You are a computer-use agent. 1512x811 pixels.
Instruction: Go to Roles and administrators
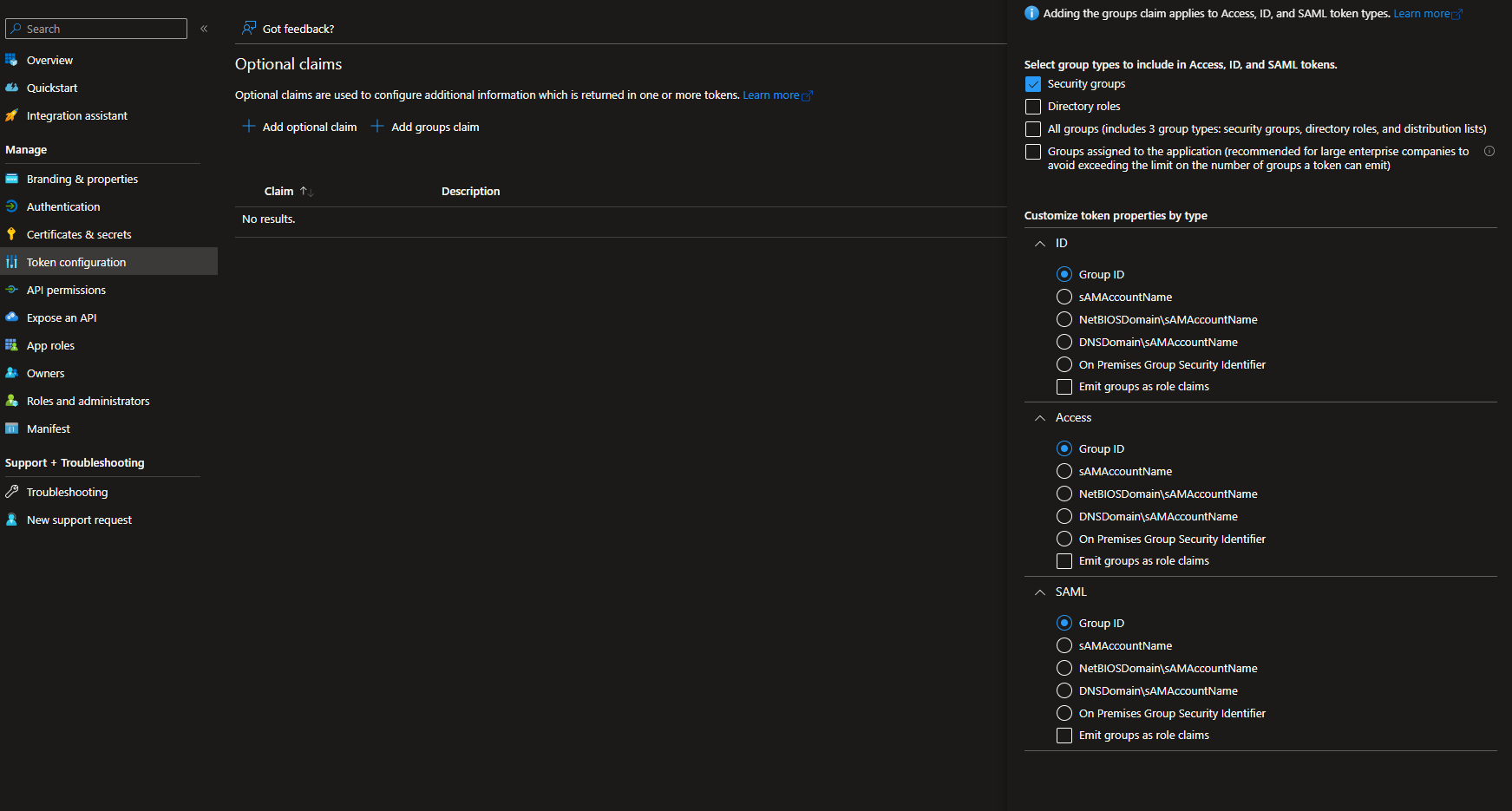click(88, 401)
